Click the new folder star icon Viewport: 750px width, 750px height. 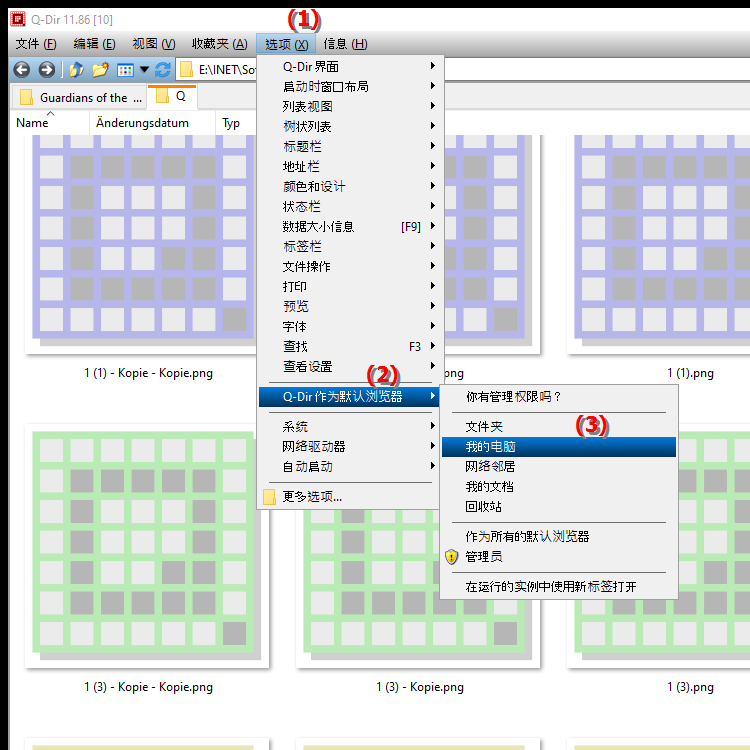click(x=100, y=70)
